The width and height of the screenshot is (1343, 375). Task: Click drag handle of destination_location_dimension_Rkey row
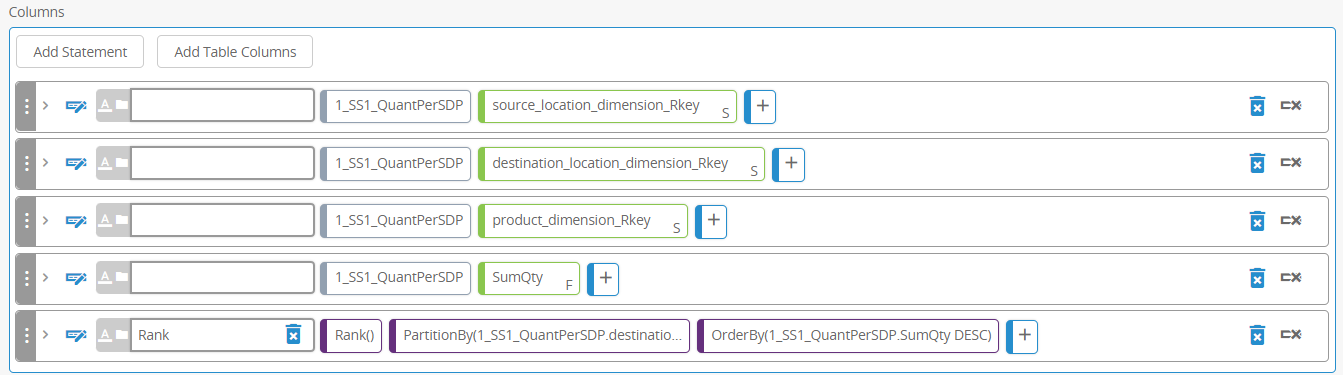click(x=26, y=163)
